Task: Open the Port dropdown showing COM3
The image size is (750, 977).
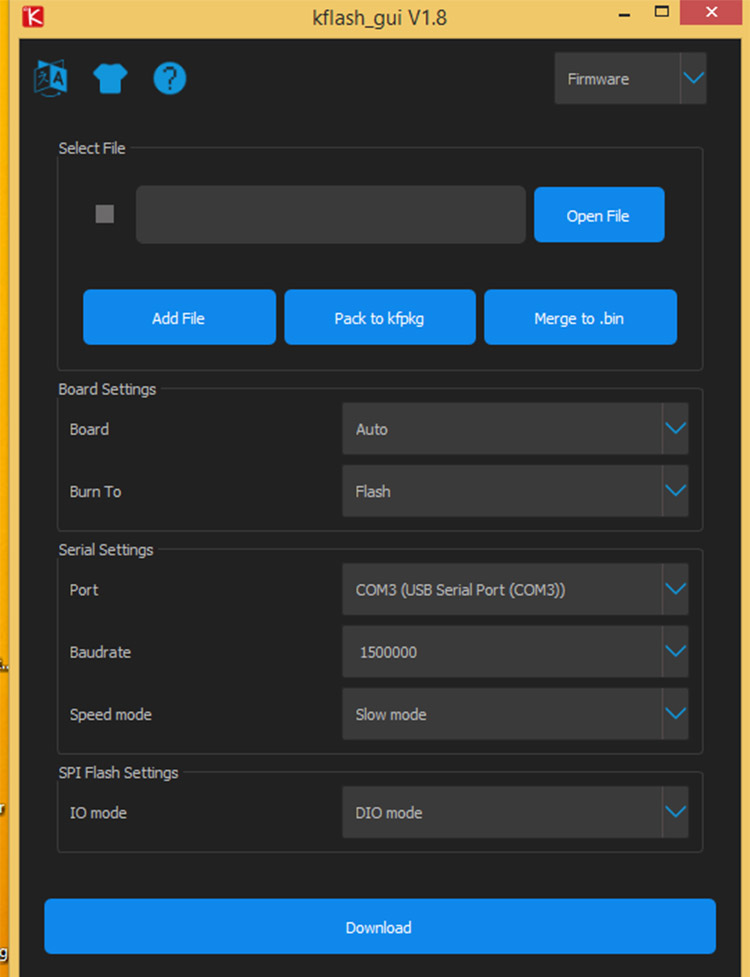Action: point(515,589)
